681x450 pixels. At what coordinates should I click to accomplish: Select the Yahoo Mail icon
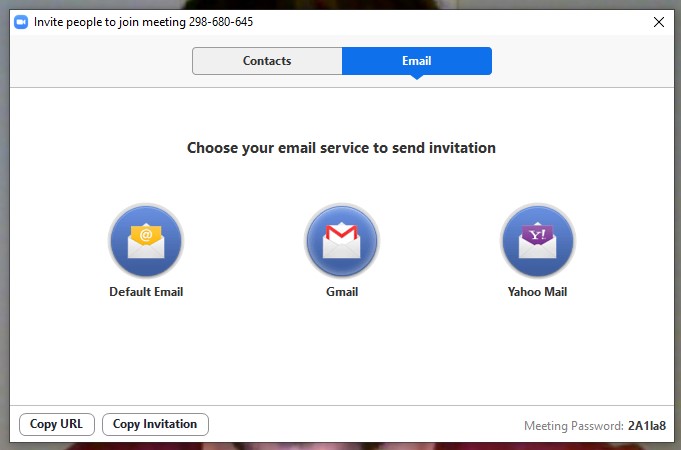point(538,241)
